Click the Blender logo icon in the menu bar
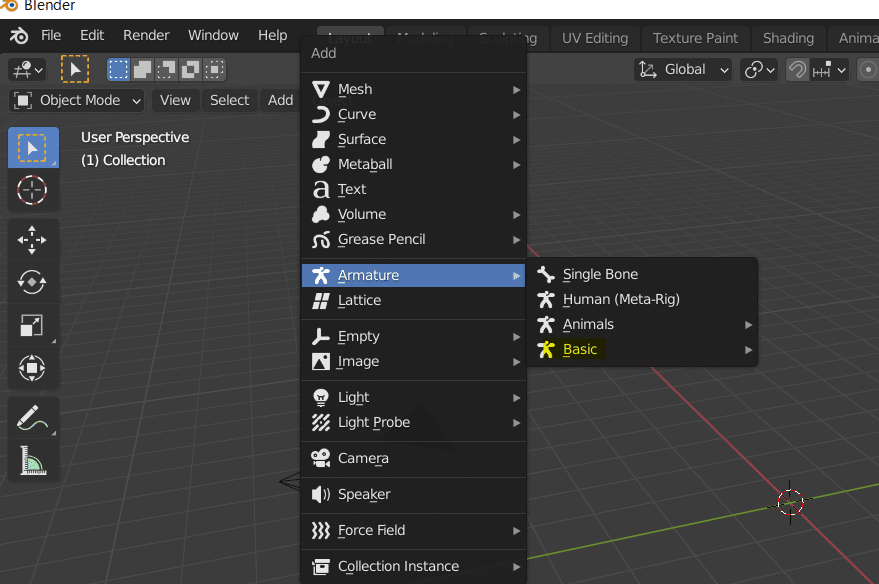This screenshot has width=879, height=584. pos(19,35)
